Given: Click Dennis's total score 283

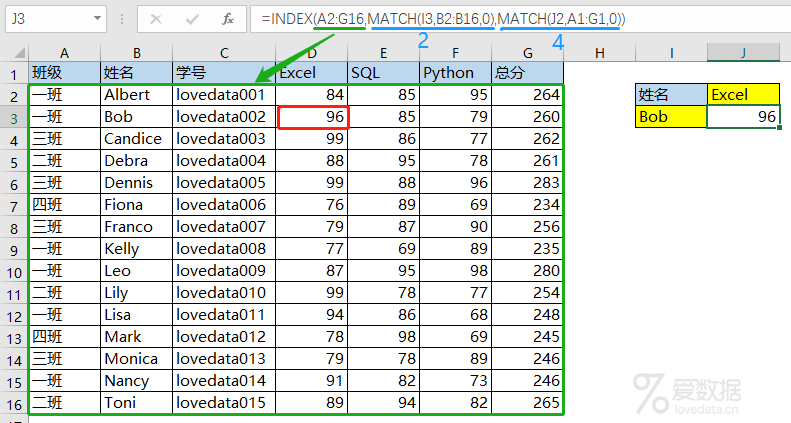Looking at the screenshot, I should [x=528, y=183].
